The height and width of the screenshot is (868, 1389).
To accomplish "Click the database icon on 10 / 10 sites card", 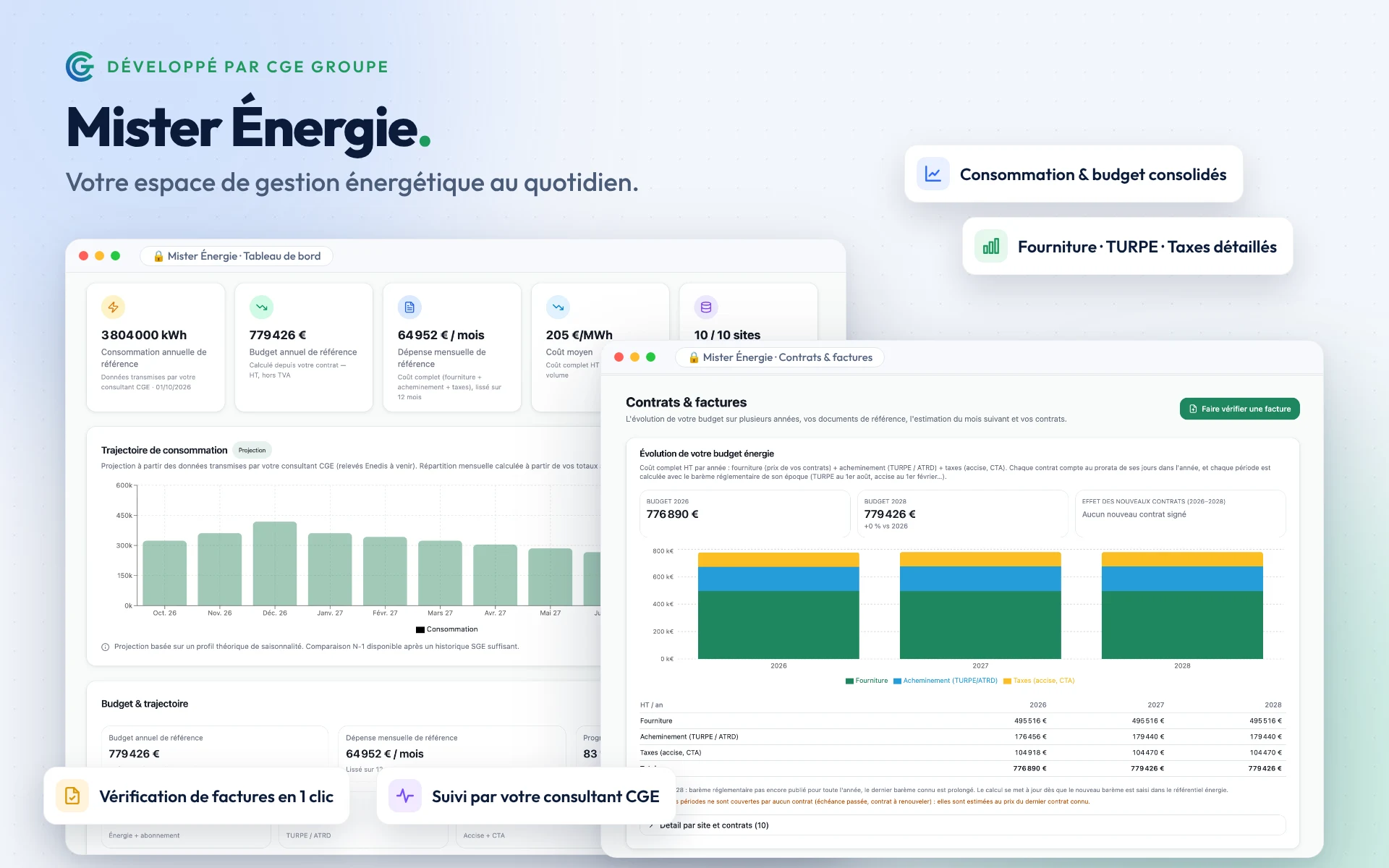I will 706,307.
